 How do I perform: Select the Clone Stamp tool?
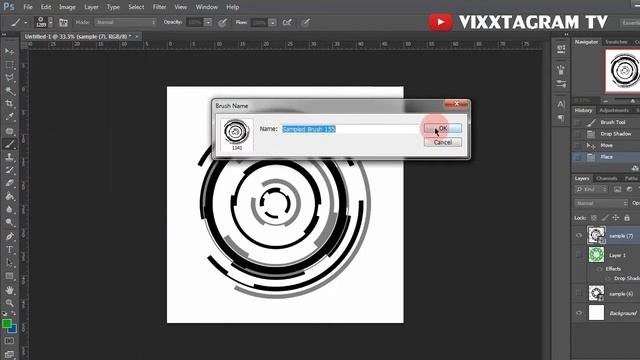[x=9, y=157]
